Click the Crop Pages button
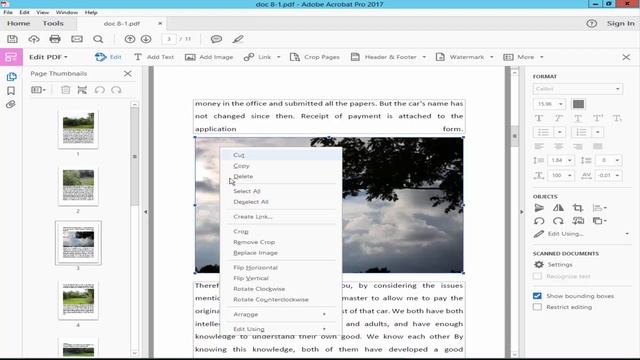 point(315,57)
